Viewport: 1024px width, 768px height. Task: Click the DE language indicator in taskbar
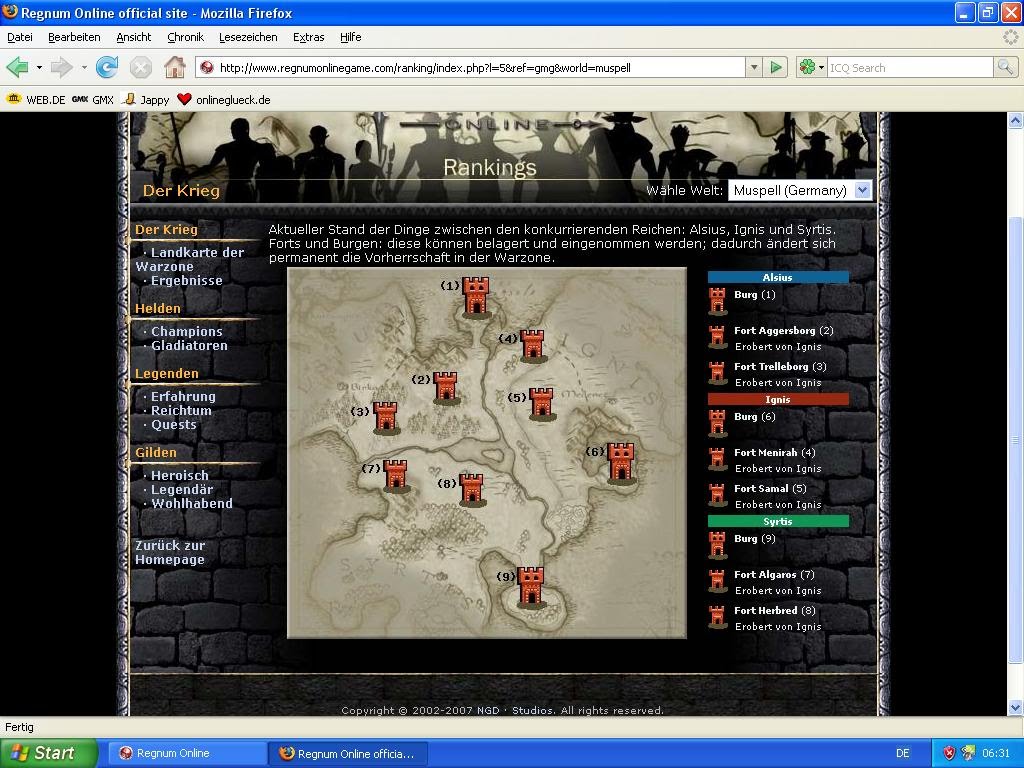903,754
